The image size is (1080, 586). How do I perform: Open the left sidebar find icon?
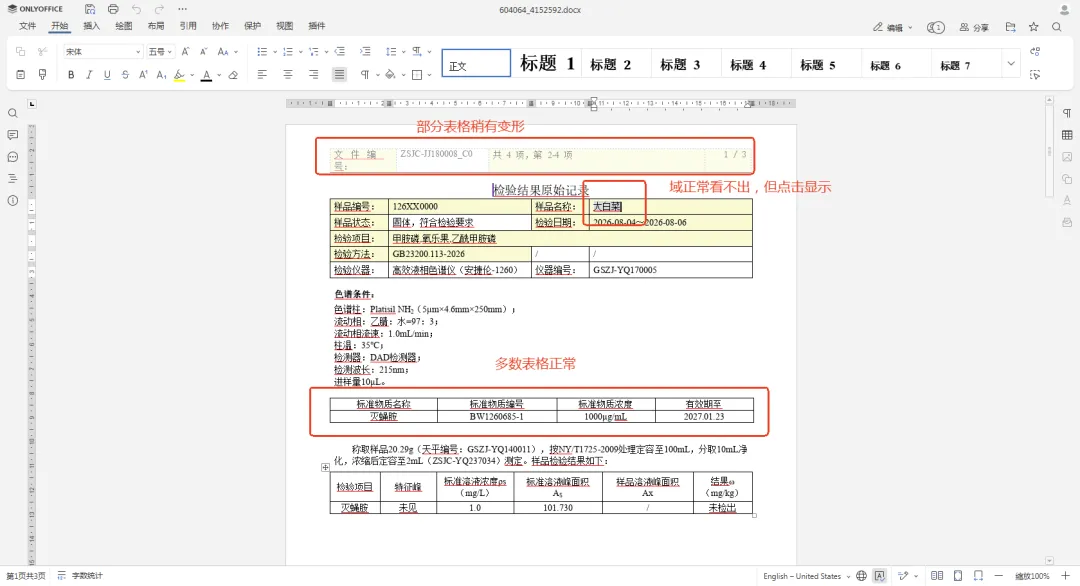click(12, 114)
